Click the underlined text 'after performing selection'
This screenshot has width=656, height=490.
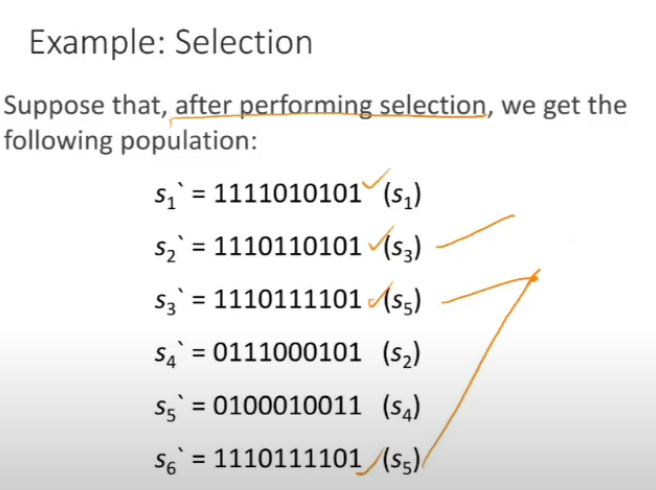tap(331, 105)
